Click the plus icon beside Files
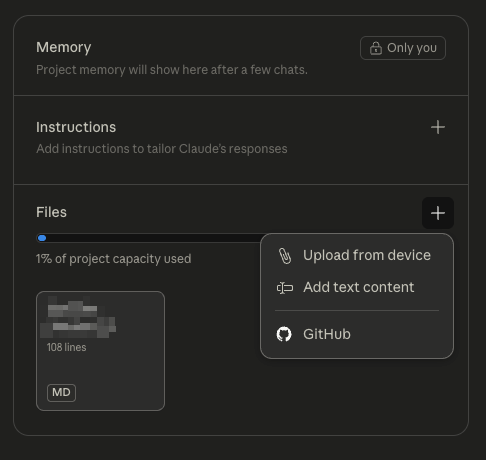Image resolution: width=486 pixels, height=460 pixels. (x=438, y=213)
